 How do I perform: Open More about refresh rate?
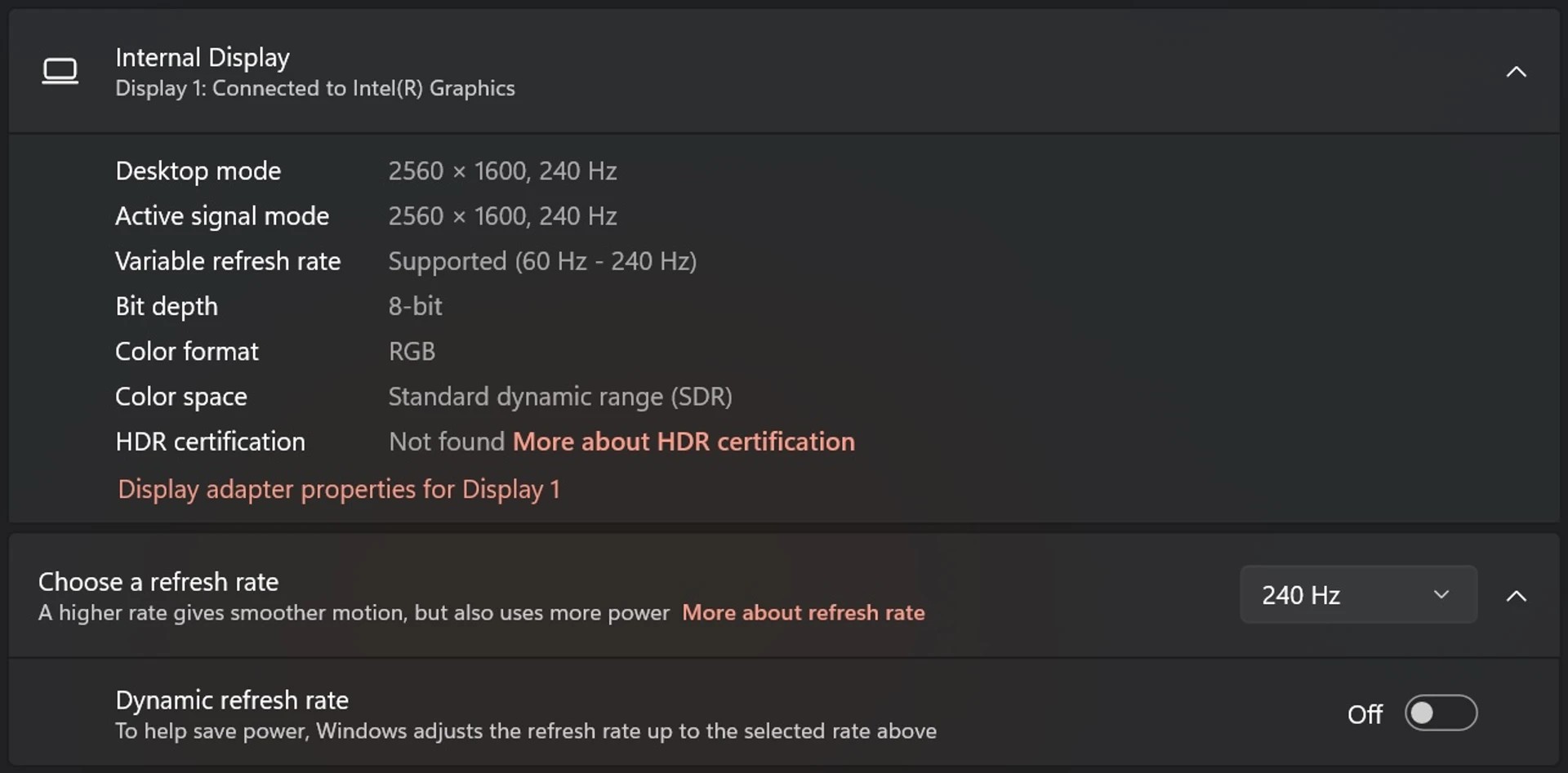804,612
